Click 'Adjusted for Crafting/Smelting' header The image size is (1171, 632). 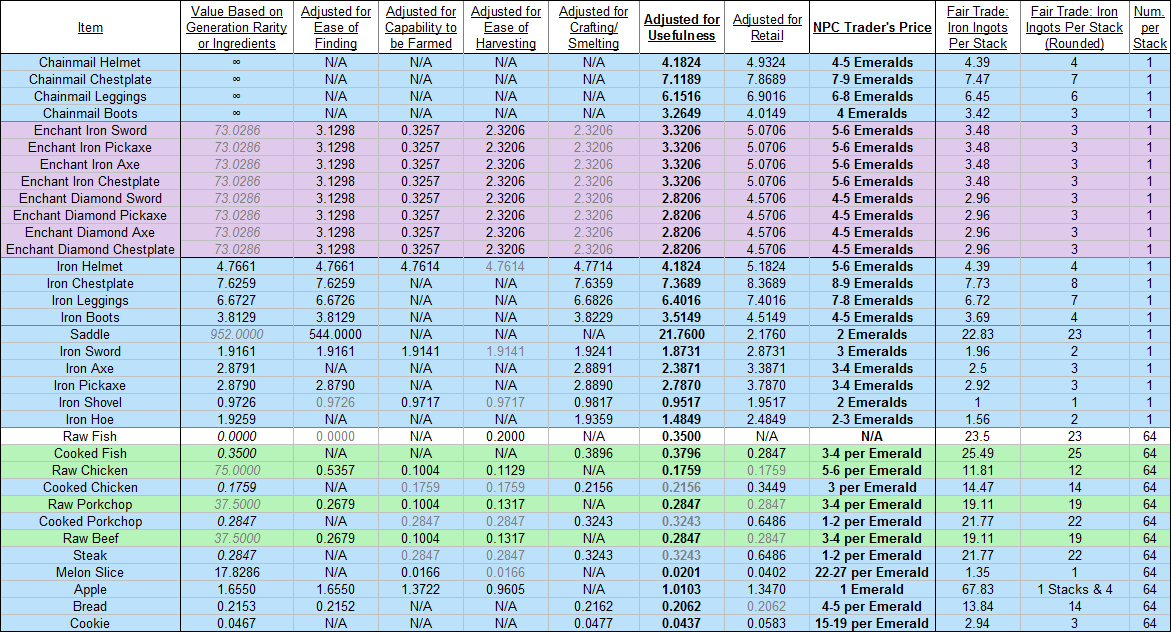point(594,28)
